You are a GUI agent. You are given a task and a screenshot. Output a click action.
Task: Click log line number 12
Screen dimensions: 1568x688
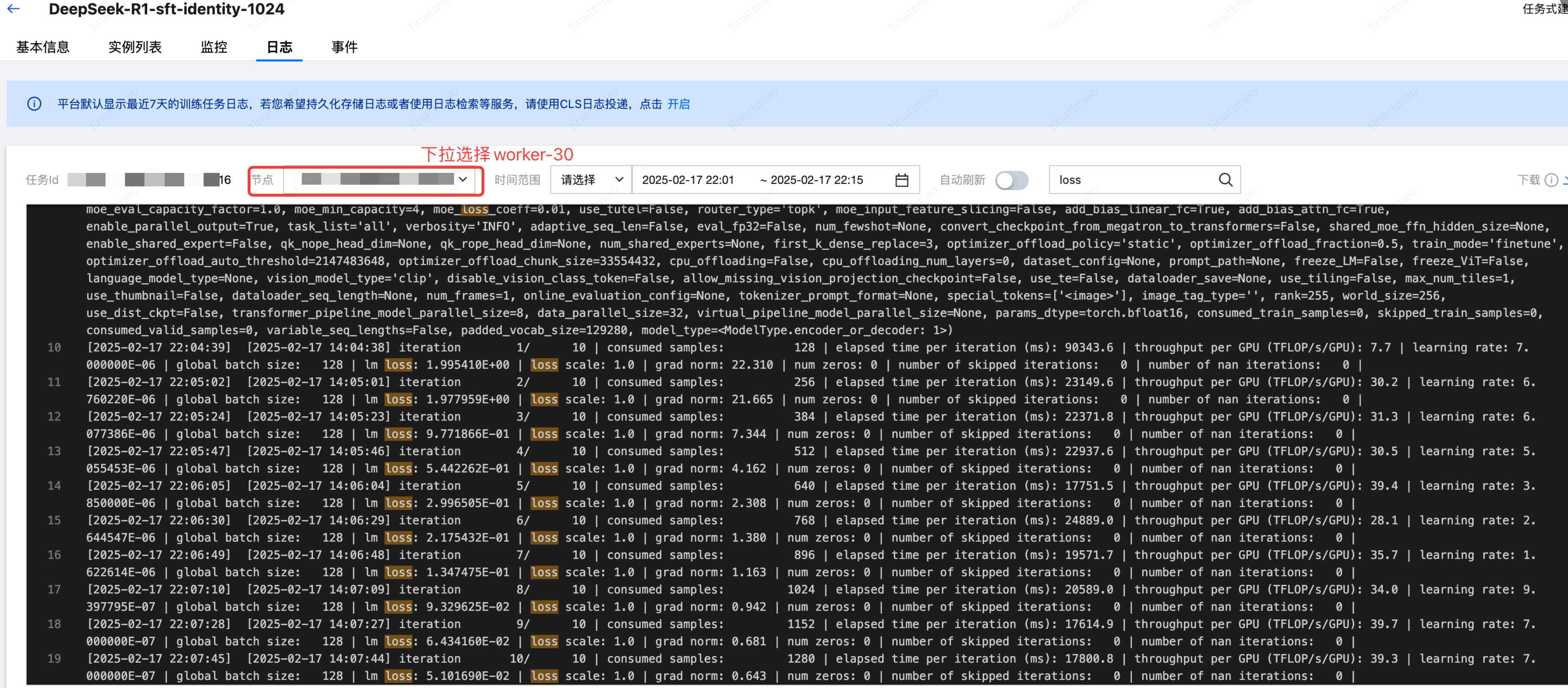tap(54, 417)
